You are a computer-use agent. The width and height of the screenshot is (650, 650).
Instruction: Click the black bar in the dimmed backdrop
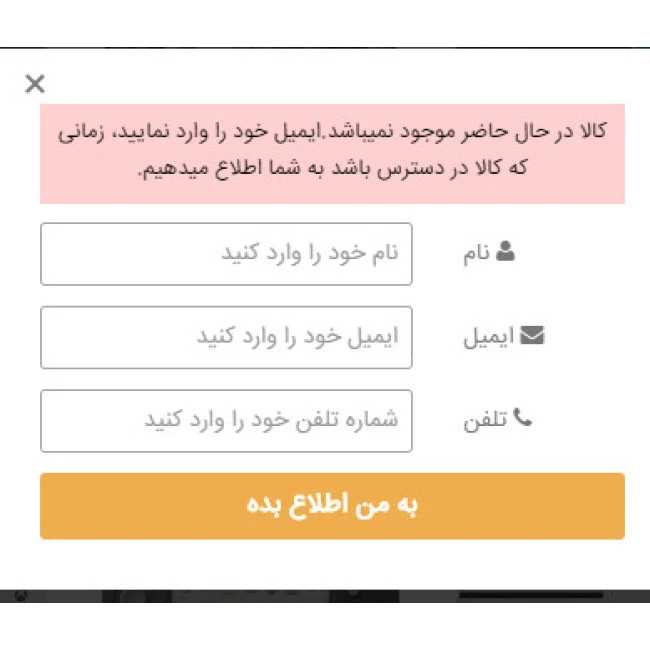(530, 596)
